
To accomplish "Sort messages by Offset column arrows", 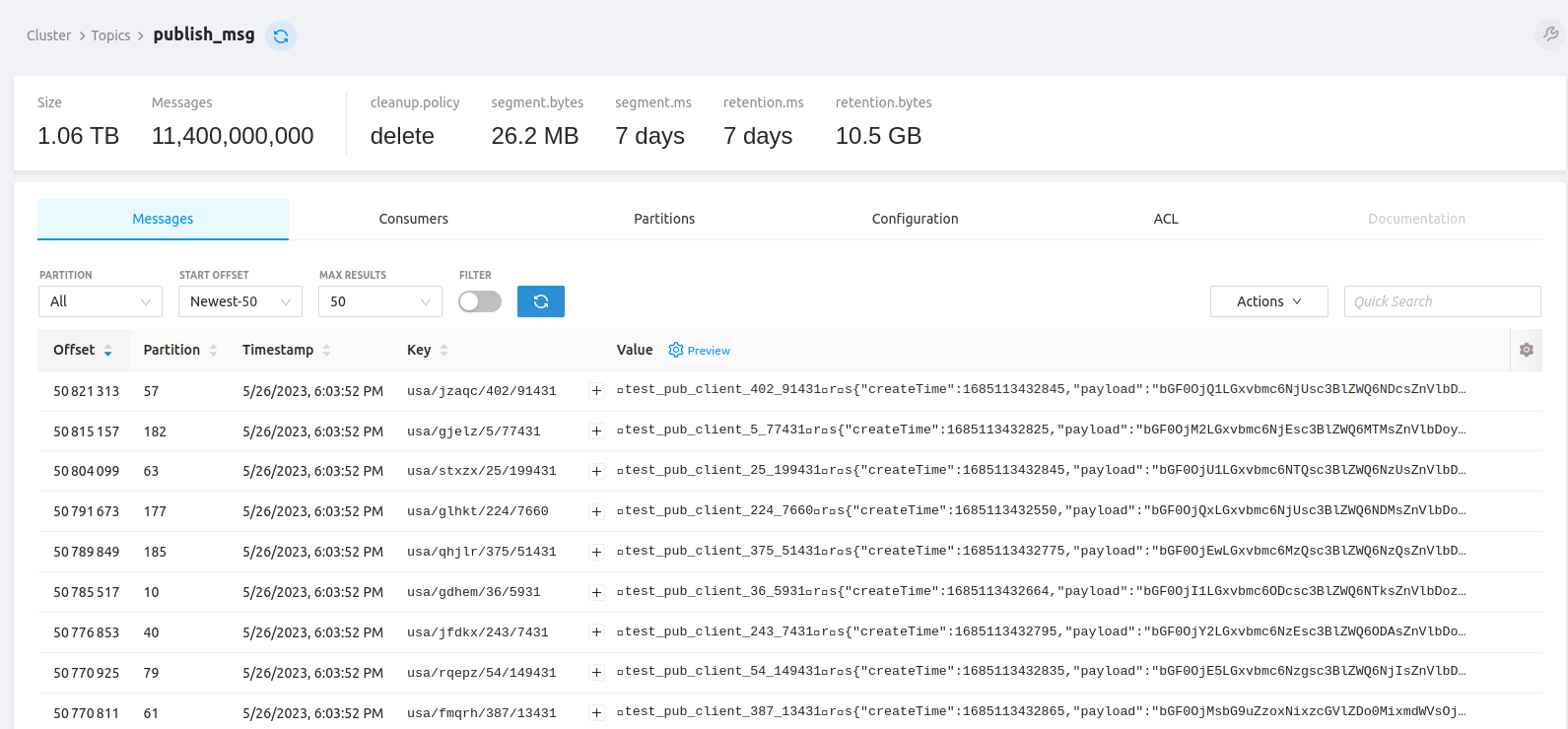I will (x=107, y=351).
